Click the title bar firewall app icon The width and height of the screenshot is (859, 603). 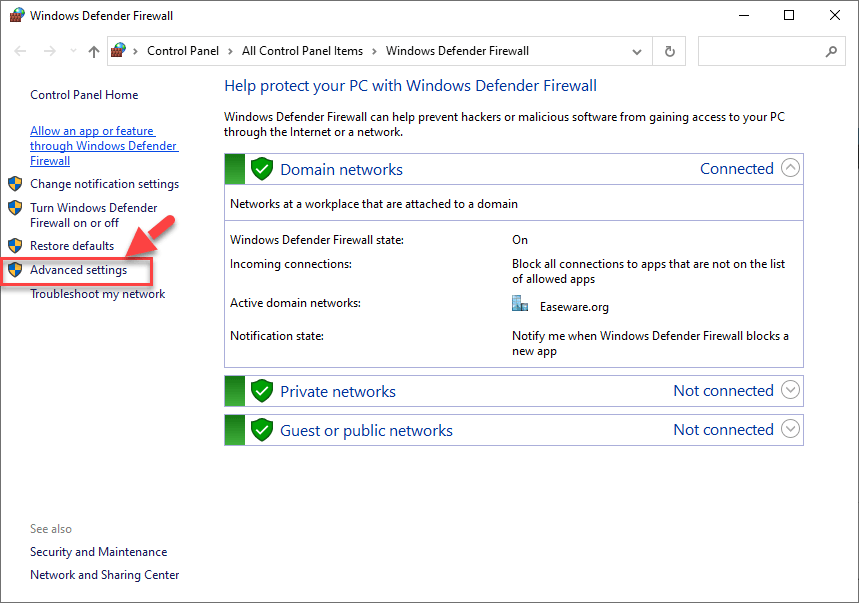point(17,15)
